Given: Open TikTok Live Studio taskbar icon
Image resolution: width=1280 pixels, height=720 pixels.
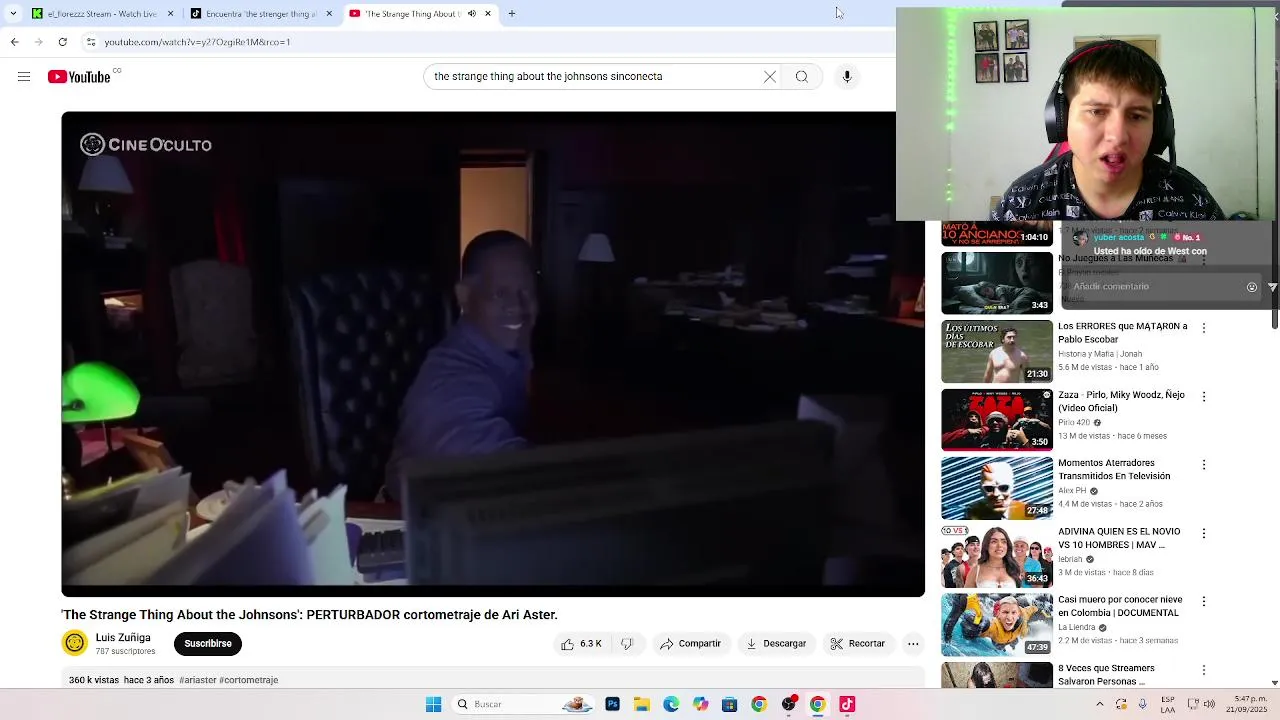Looking at the screenshot, I should pos(847,705).
